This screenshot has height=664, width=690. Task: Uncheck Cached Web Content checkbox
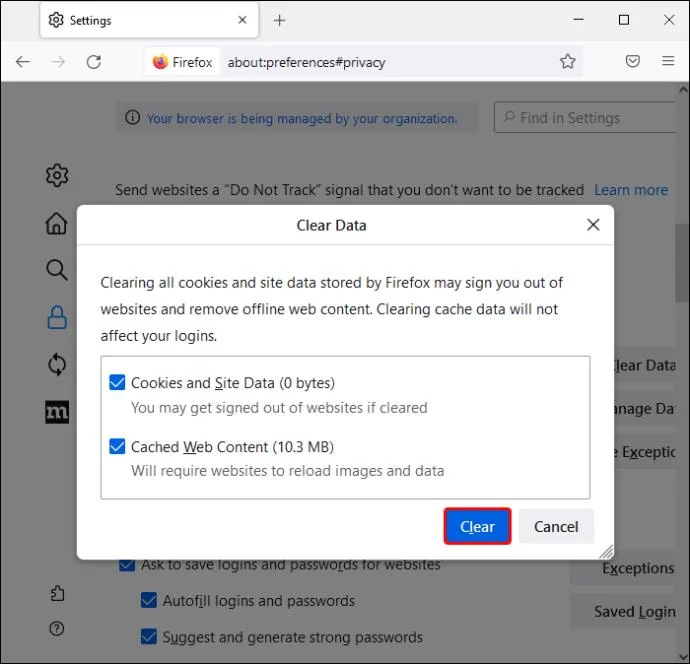pos(117,447)
